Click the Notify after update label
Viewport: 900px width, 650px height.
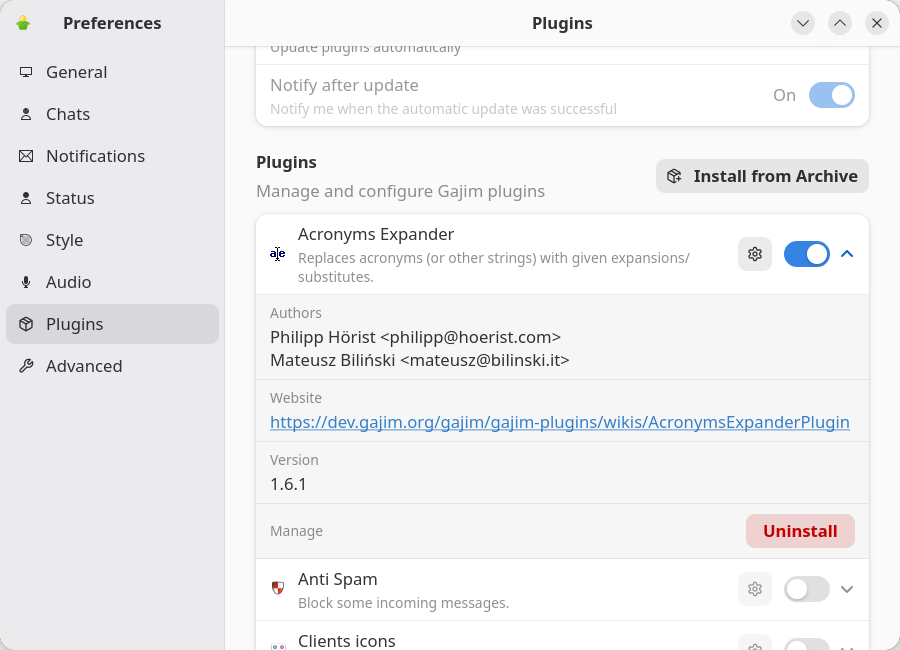click(x=344, y=86)
